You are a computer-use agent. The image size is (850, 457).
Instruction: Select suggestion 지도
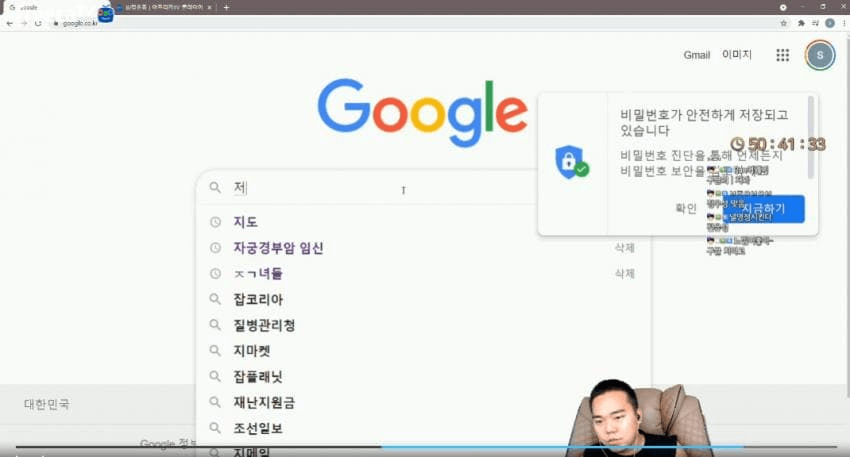click(246, 222)
